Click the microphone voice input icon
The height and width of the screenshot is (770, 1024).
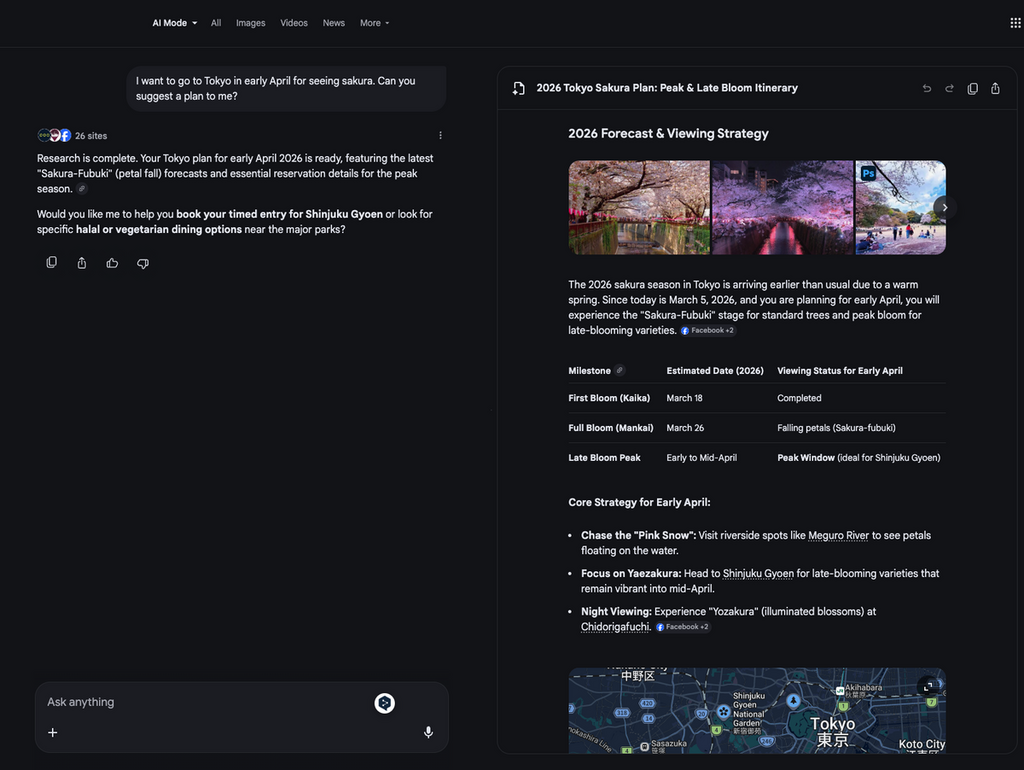coord(428,732)
